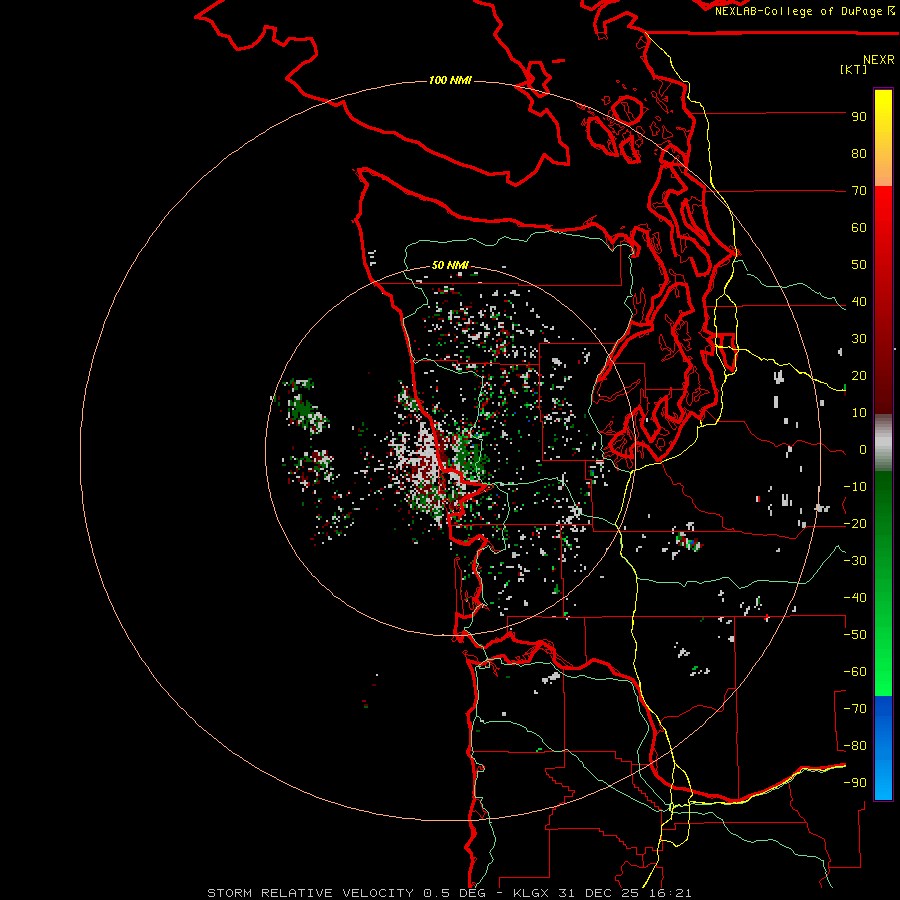
Task: Click the positive 50 scale value
Action: (x=859, y=265)
